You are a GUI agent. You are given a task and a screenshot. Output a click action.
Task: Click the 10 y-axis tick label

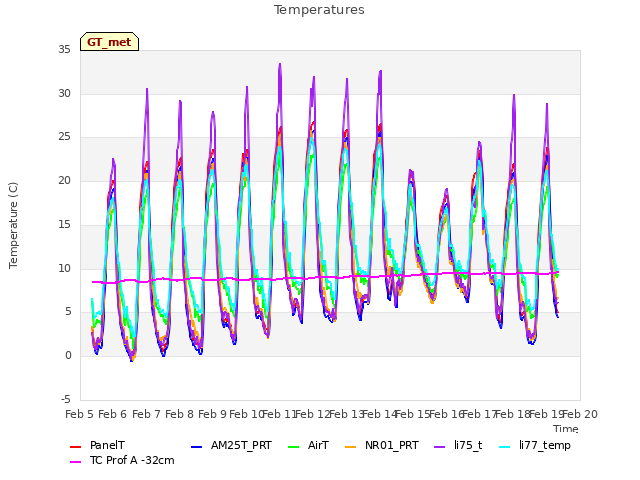pyautogui.click(x=64, y=268)
